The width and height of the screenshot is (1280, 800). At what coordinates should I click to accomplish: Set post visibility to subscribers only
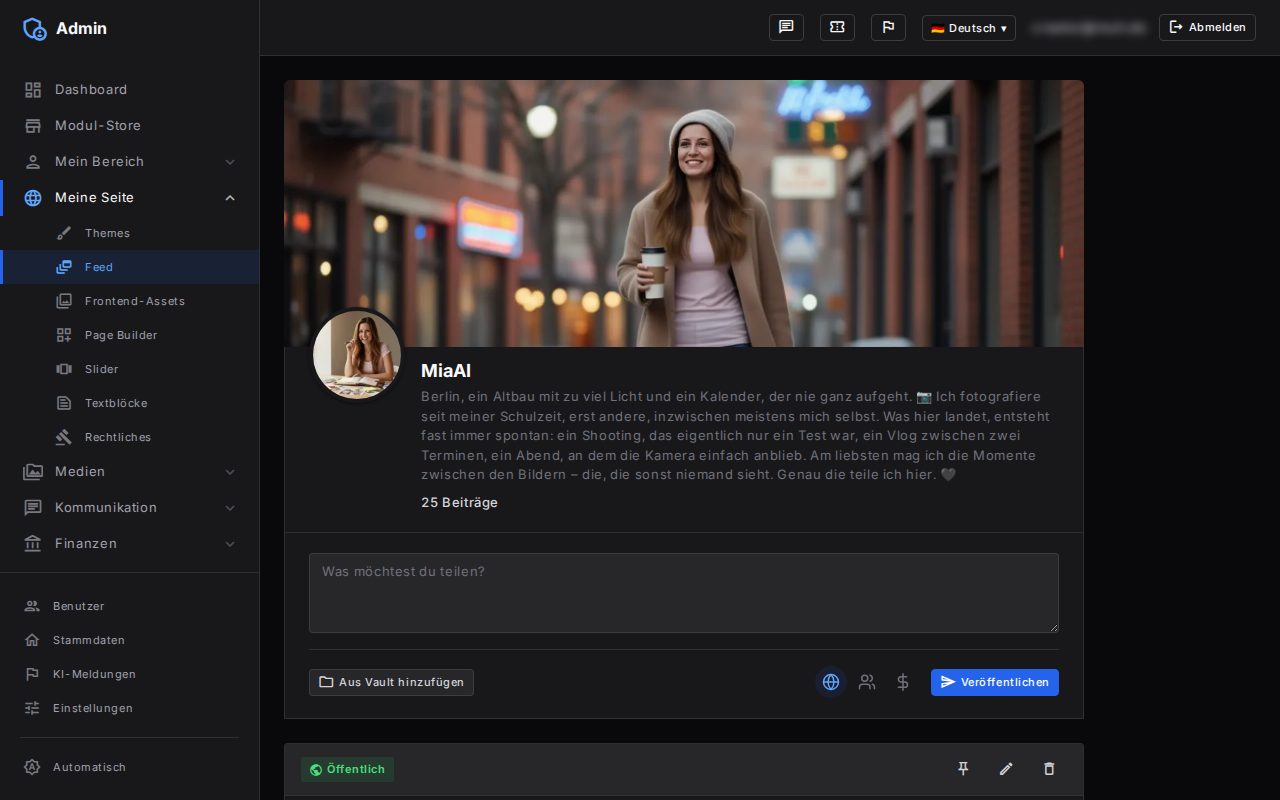(867, 682)
